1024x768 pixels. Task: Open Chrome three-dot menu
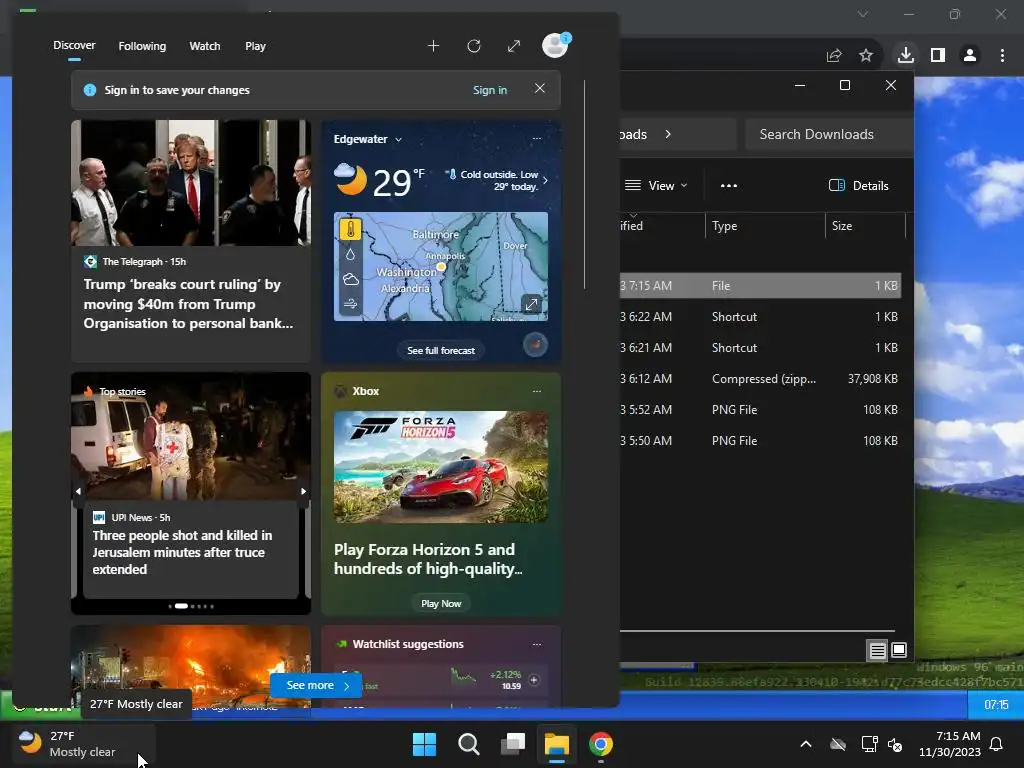[x=1002, y=56]
